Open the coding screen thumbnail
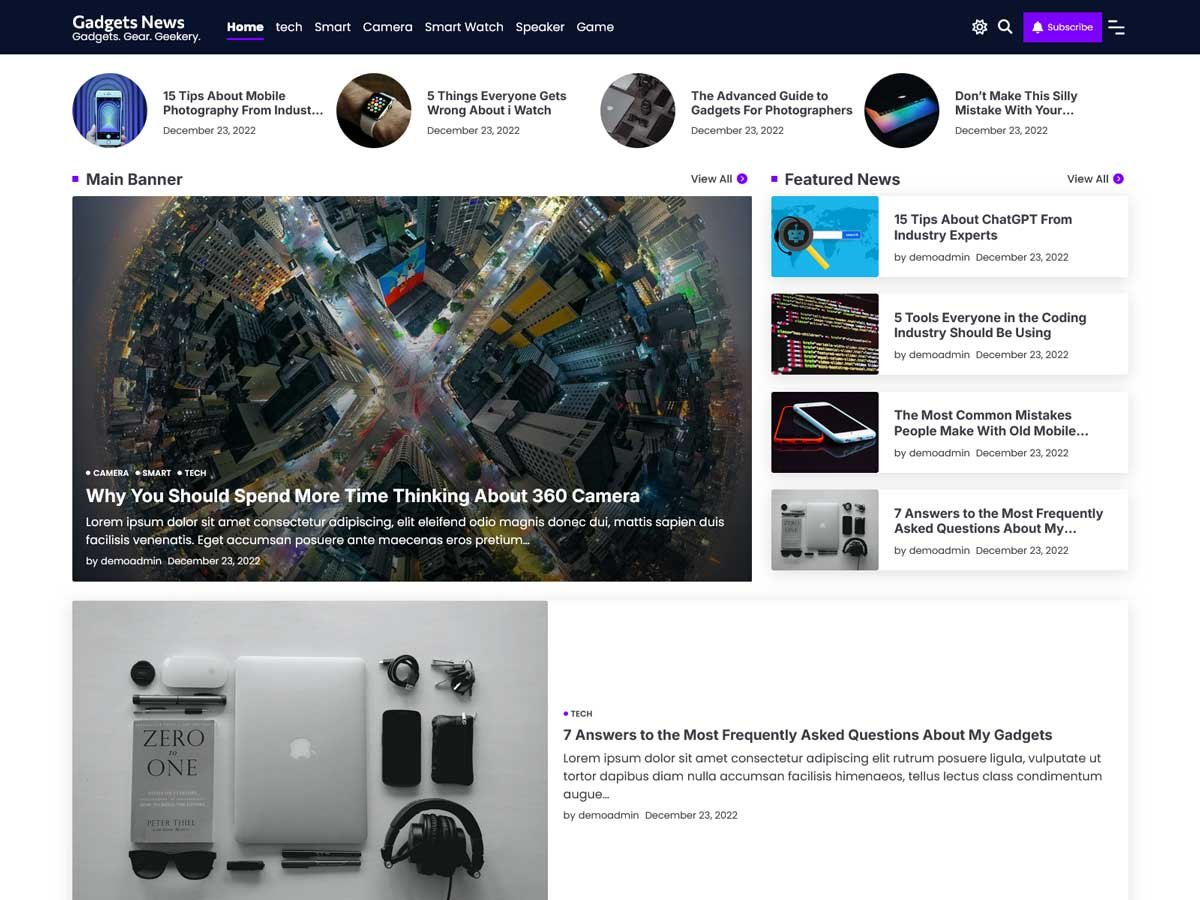 pyautogui.click(x=825, y=334)
